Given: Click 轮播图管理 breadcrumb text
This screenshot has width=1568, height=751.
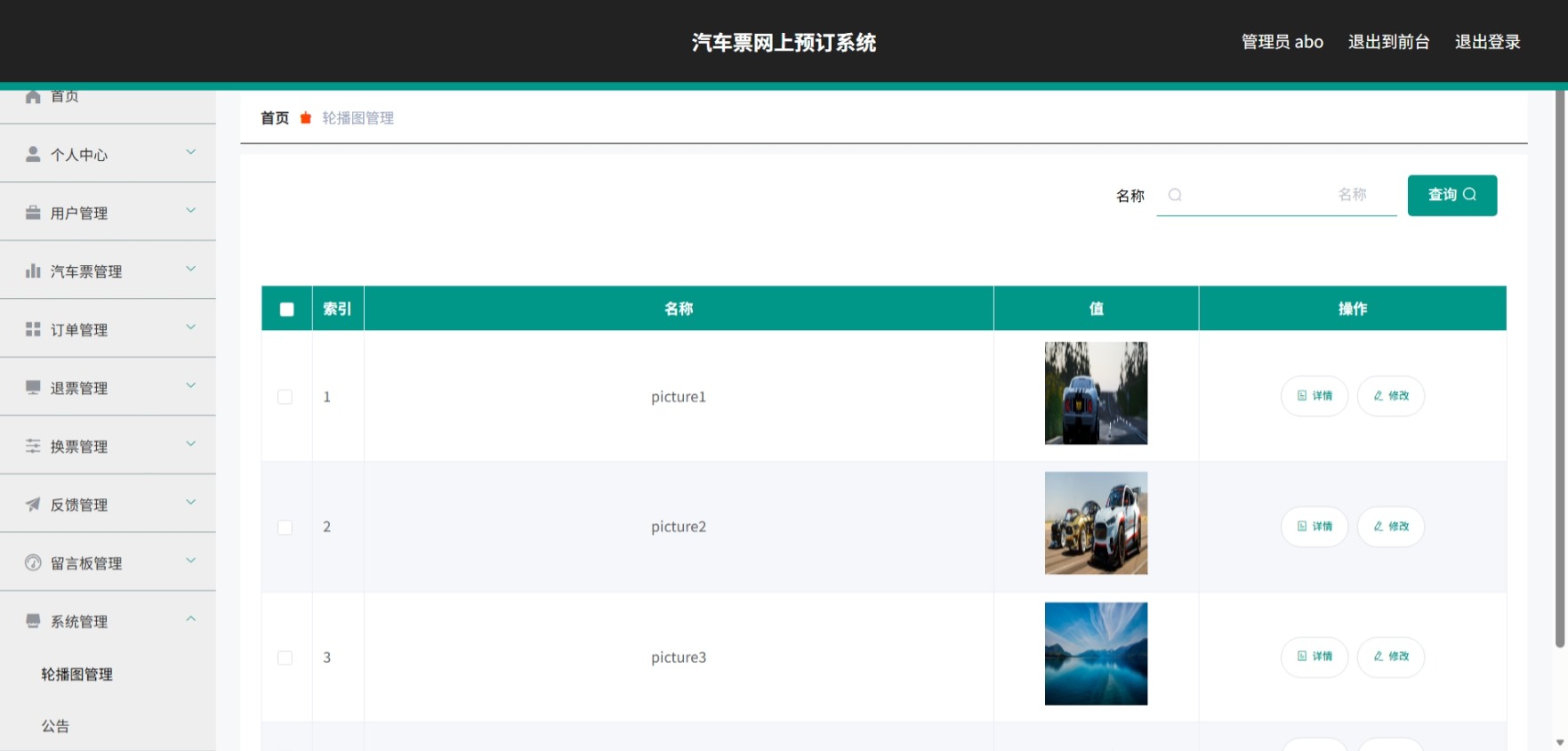Looking at the screenshot, I should pyautogui.click(x=358, y=117).
